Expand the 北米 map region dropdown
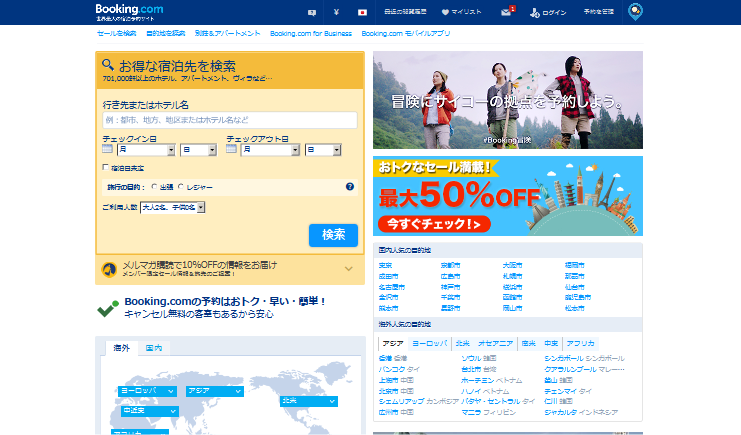The width and height of the screenshot is (741, 435). click(x=309, y=401)
